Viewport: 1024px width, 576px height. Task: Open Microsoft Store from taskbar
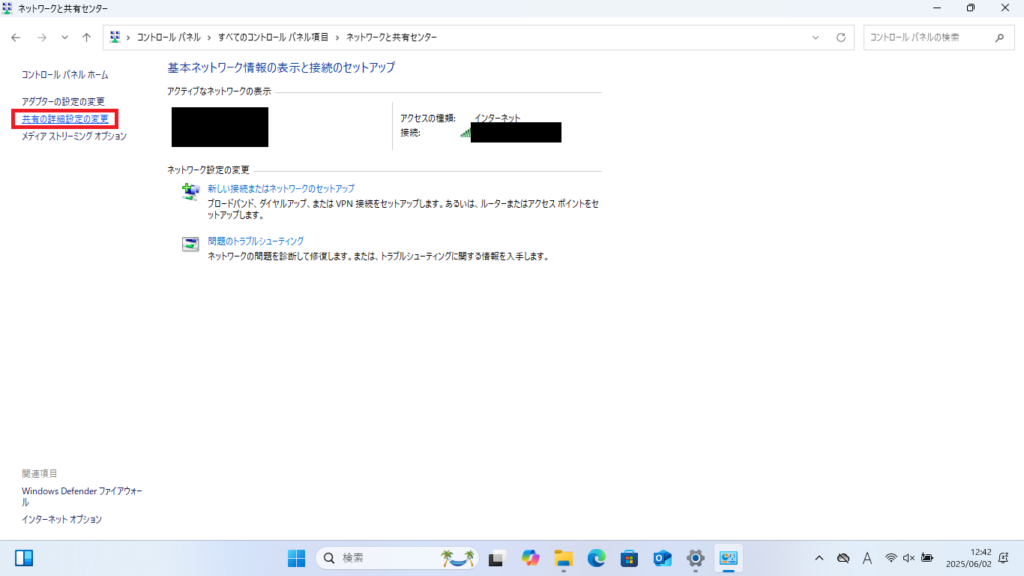(x=629, y=558)
